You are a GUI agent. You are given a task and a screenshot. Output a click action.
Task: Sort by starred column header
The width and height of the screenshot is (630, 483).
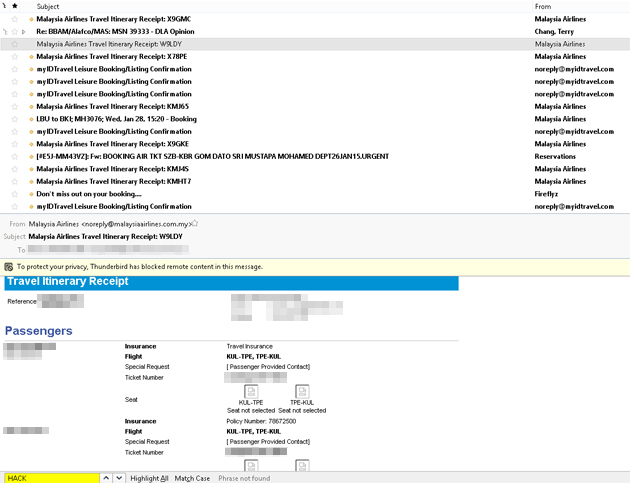pyautogui.click(x=15, y=6)
